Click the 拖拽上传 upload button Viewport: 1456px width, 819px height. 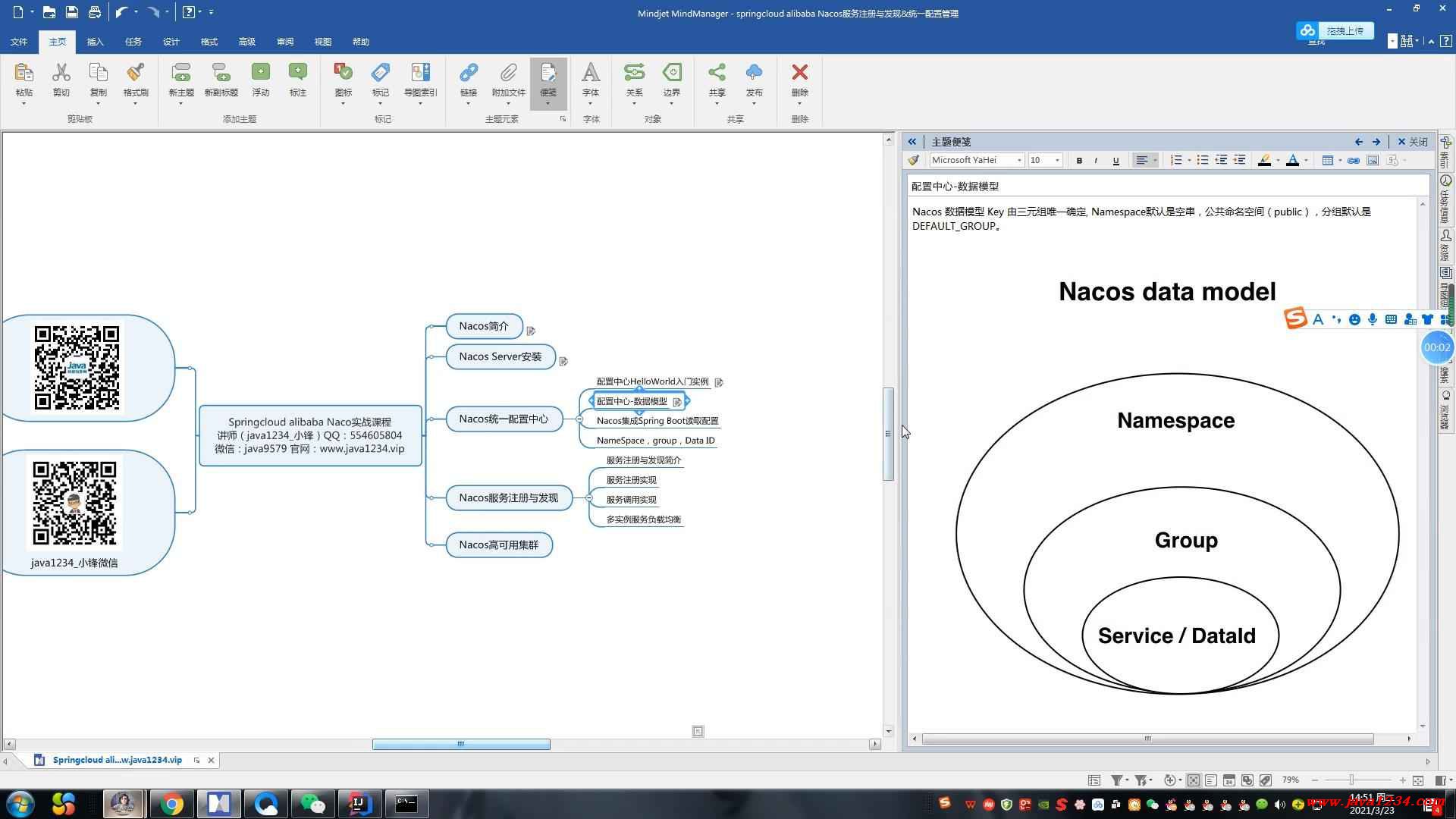(x=1335, y=30)
